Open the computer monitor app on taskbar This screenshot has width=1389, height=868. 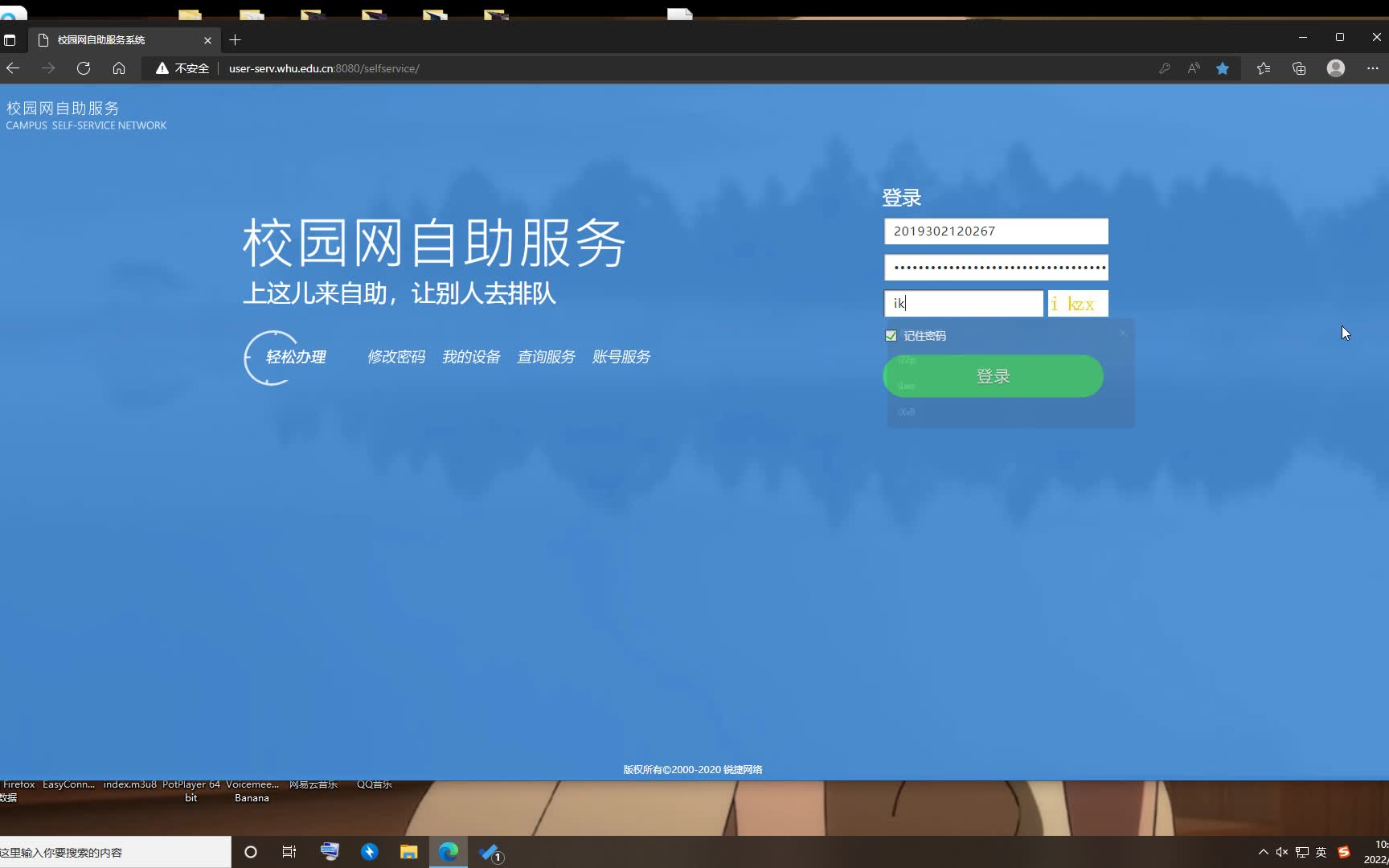(x=330, y=852)
